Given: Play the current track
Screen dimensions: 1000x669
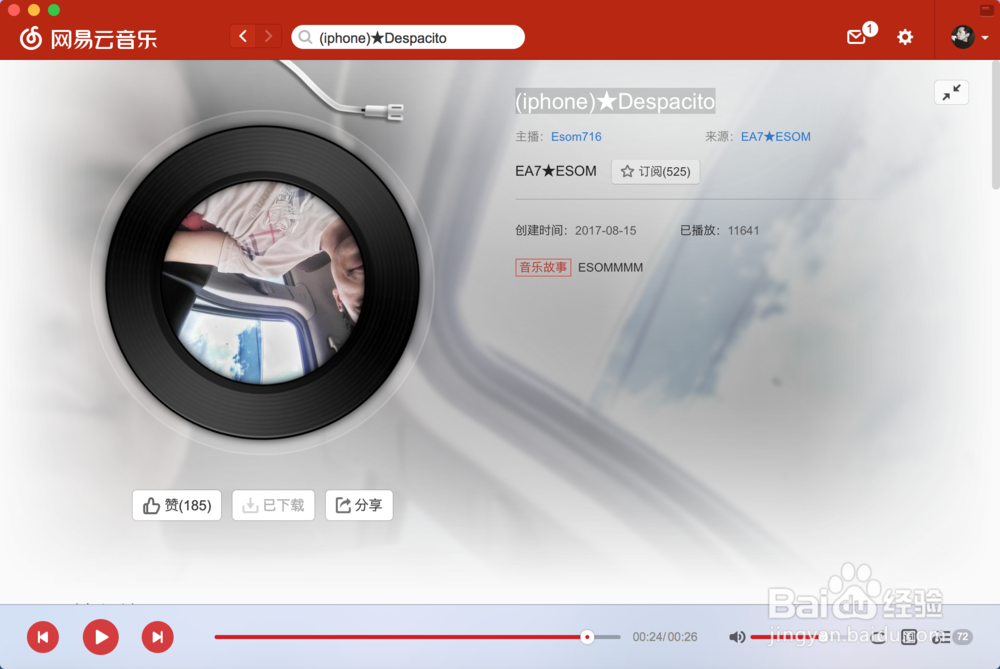Looking at the screenshot, I should (x=101, y=636).
